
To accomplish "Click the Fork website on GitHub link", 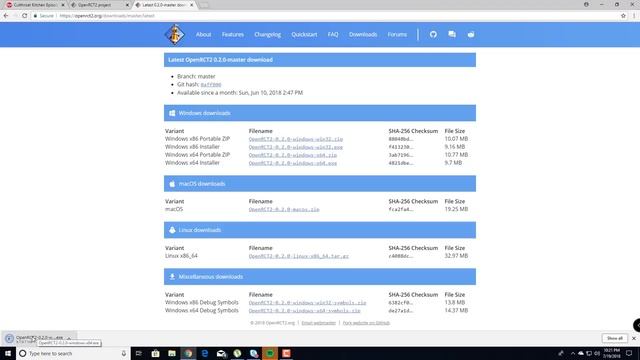I will coord(366,323).
